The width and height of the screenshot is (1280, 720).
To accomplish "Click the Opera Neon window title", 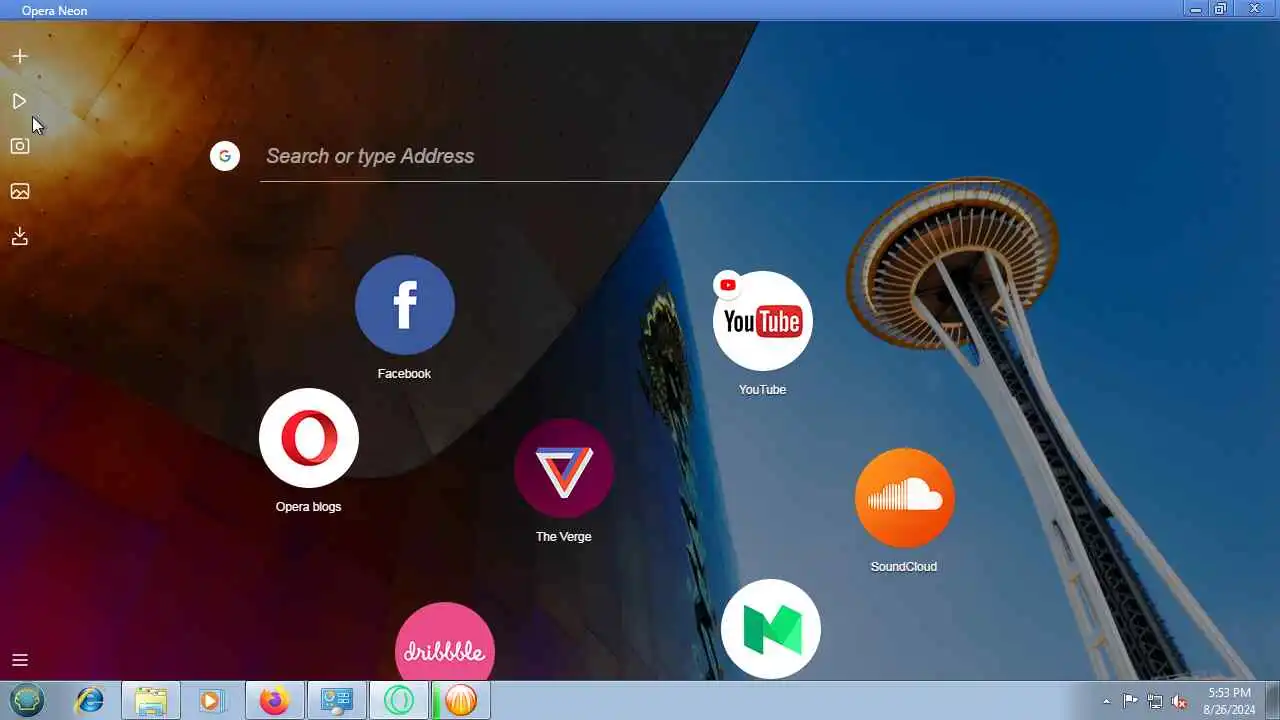I will [54, 10].
